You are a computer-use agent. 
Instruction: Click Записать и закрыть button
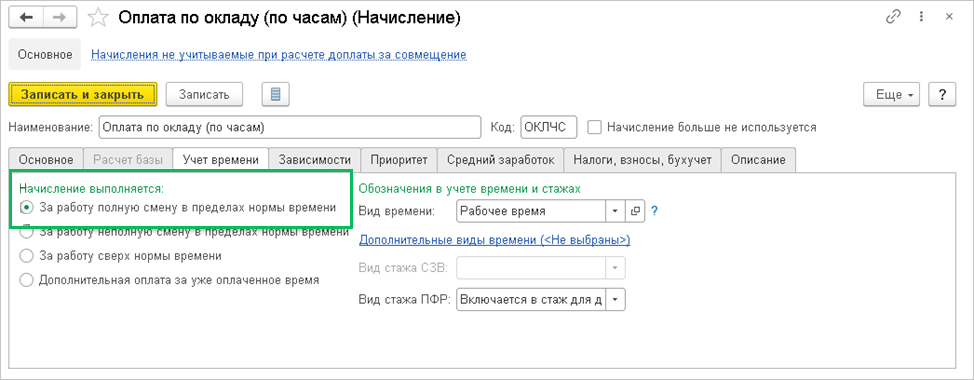tap(83, 94)
